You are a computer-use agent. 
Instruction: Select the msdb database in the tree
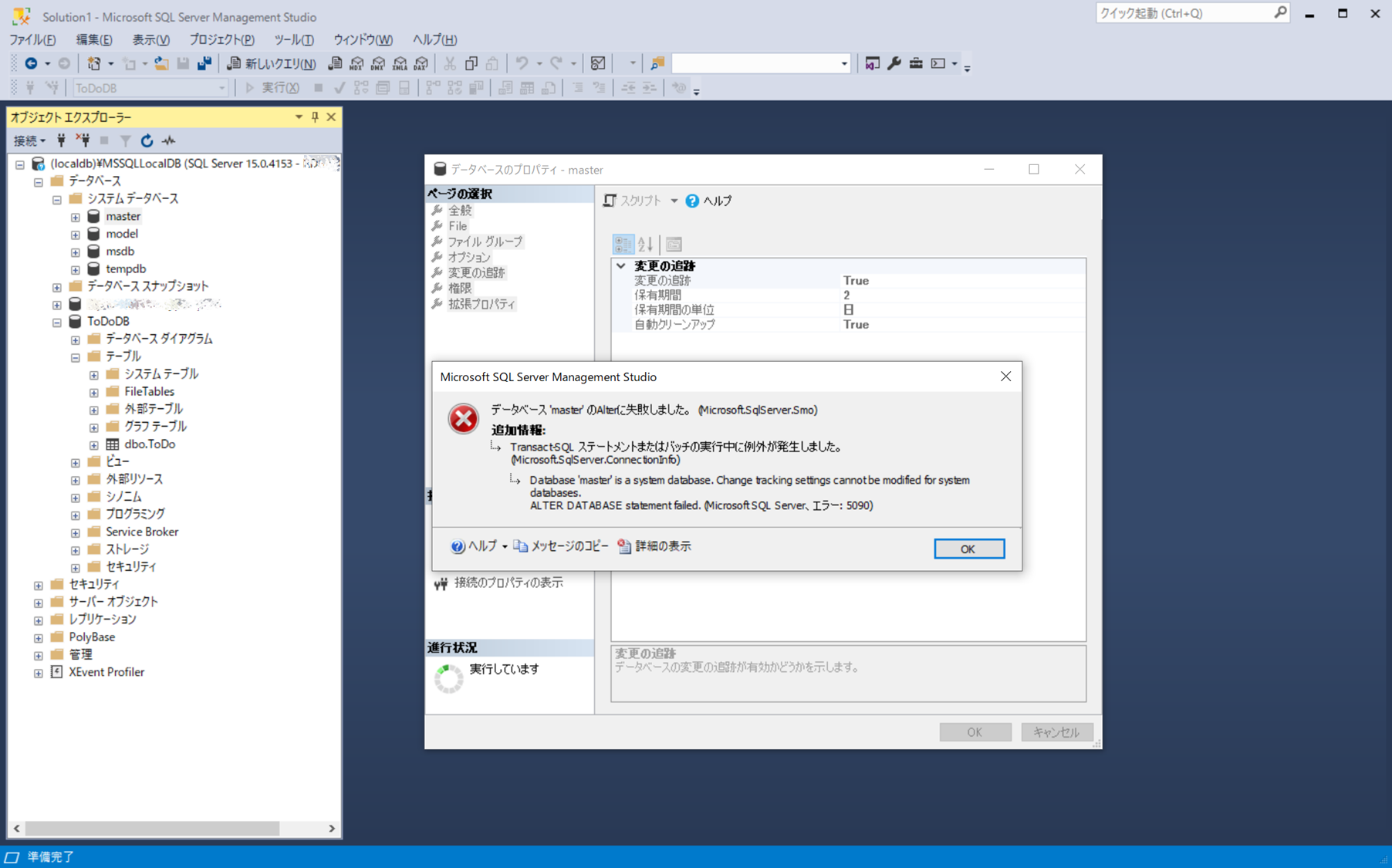[120, 252]
